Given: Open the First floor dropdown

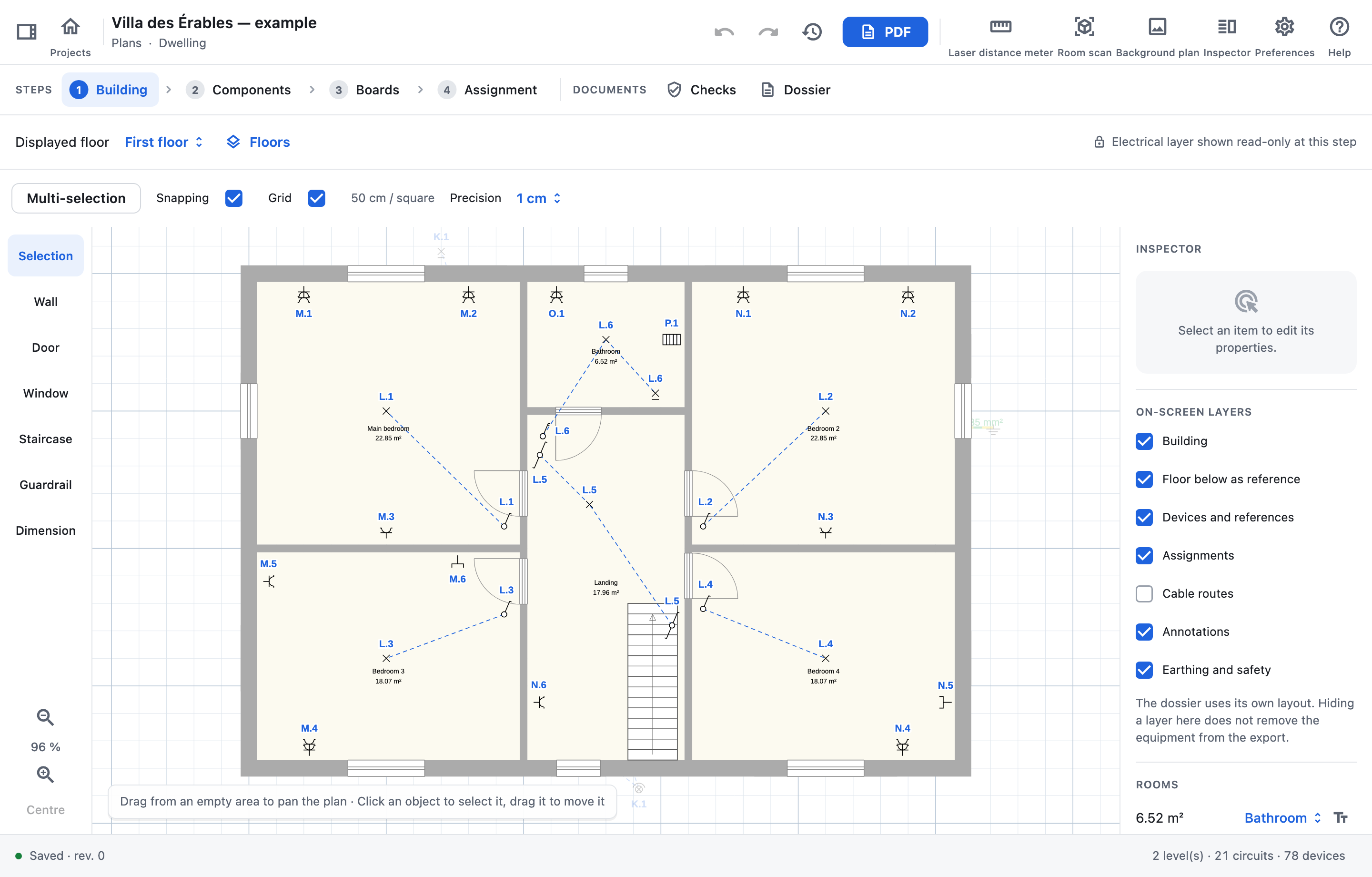Looking at the screenshot, I should pyautogui.click(x=164, y=142).
